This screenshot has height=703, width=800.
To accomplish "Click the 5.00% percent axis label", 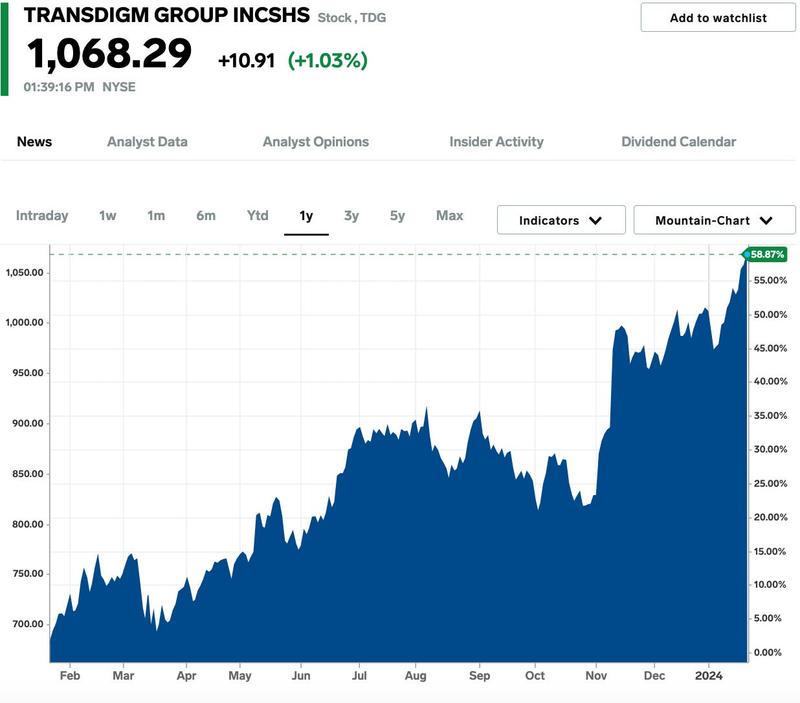I will [767, 618].
